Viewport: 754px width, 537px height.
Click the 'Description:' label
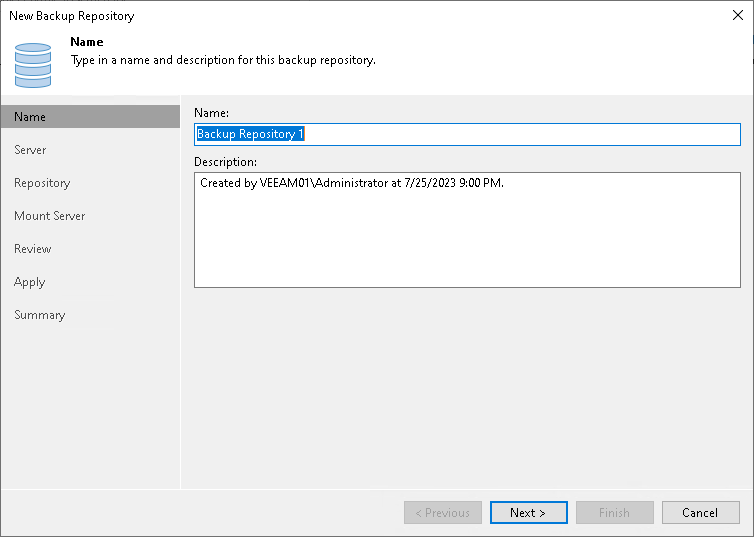coord(225,161)
